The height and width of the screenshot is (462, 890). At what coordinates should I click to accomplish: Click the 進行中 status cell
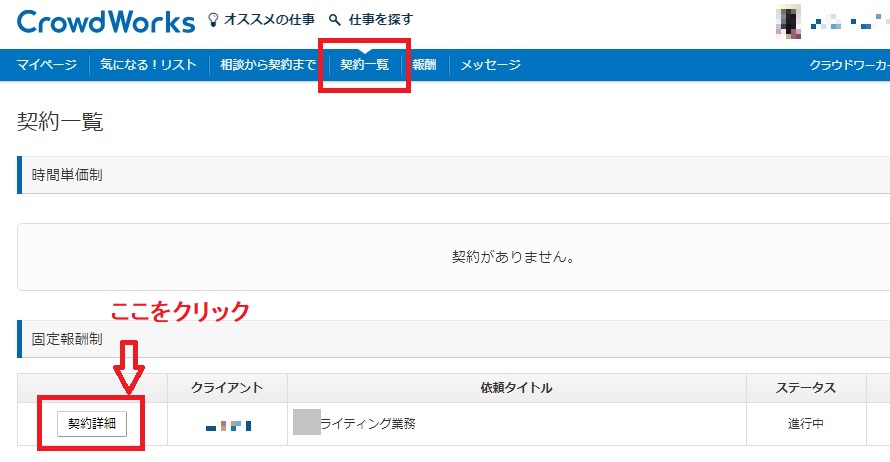point(805,424)
